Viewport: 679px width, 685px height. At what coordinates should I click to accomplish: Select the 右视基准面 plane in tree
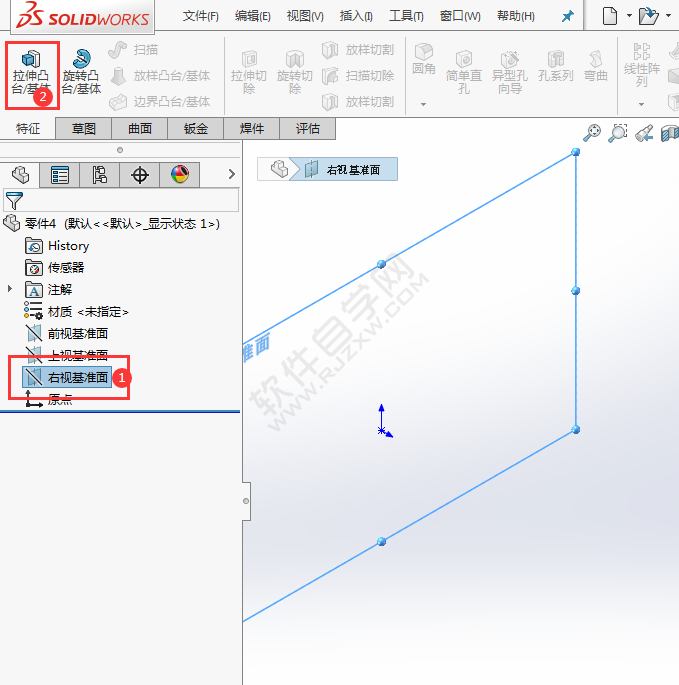[x=67, y=377]
